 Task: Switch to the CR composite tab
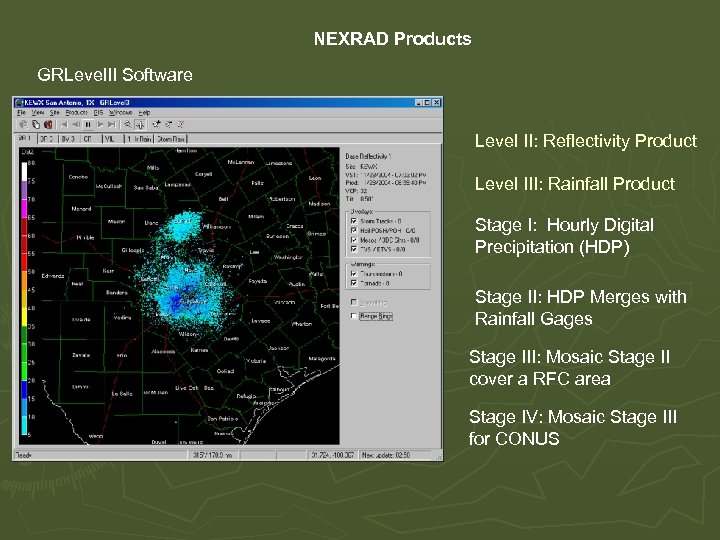click(x=90, y=139)
